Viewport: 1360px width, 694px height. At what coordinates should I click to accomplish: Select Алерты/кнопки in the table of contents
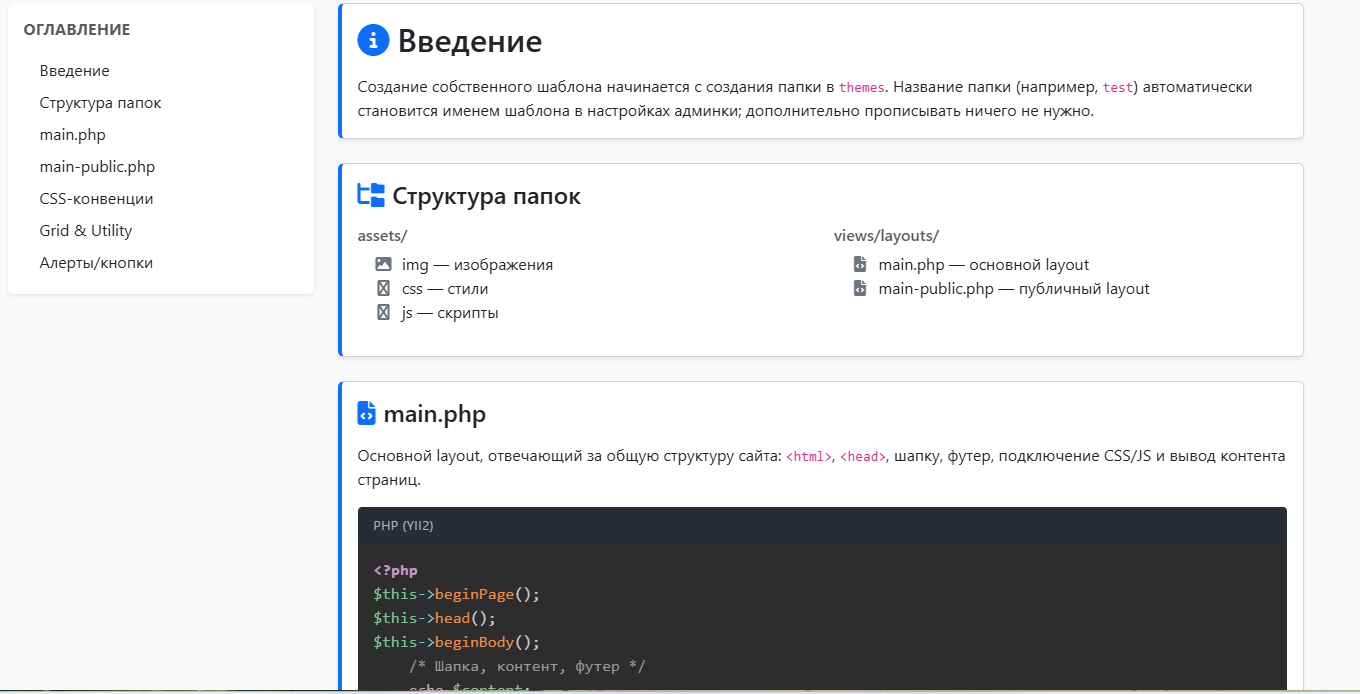pos(96,263)
